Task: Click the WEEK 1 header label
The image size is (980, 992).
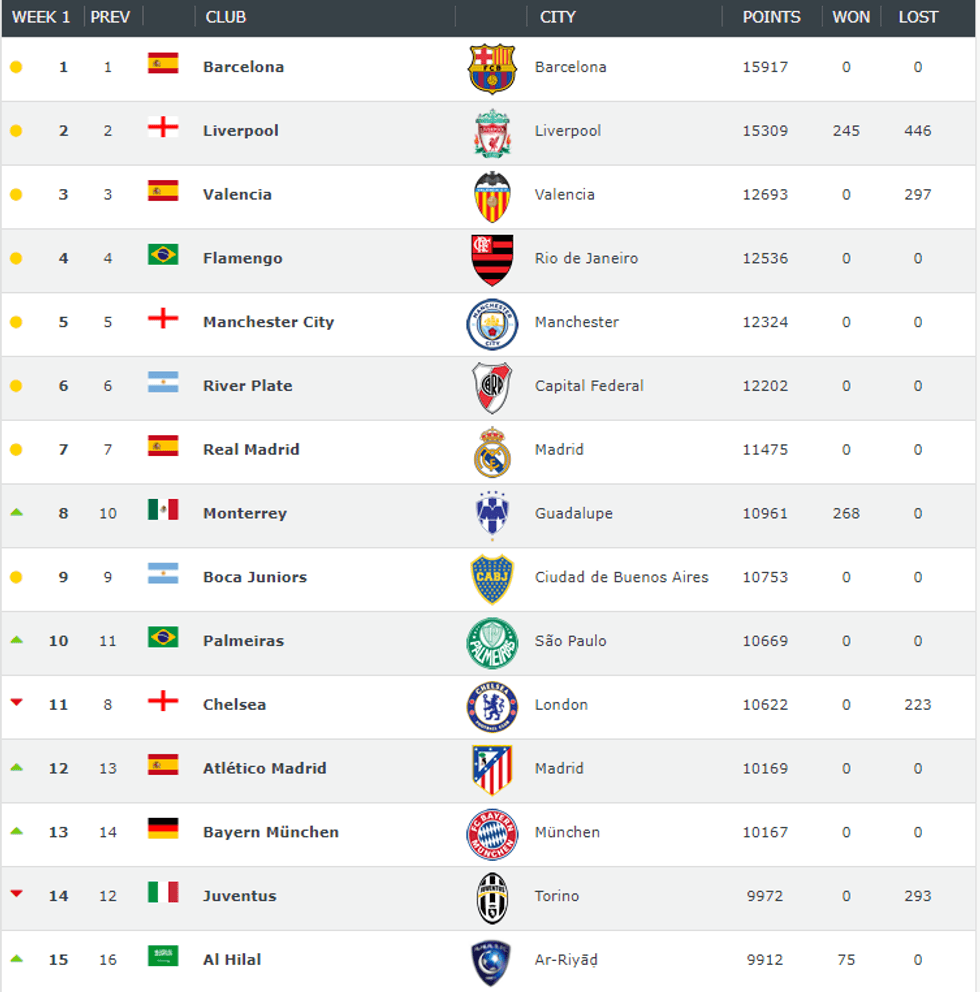Action: click(x=41, y=17)
